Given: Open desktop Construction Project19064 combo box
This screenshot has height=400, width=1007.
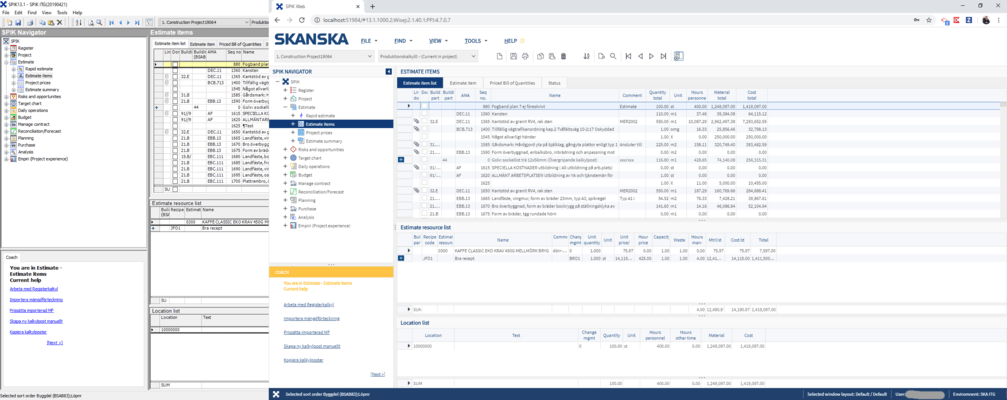Looking at the screenshot, I should click(x=203, y=22).
